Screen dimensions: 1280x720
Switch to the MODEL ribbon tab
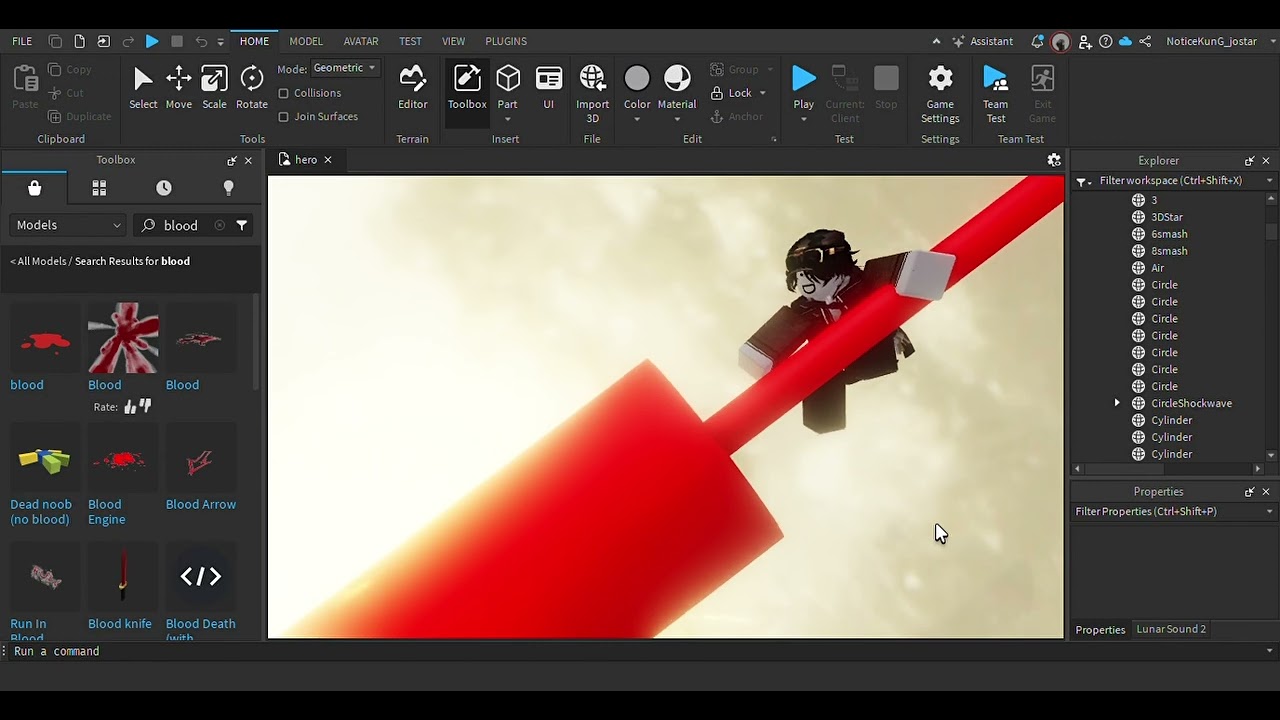point(306,41)
